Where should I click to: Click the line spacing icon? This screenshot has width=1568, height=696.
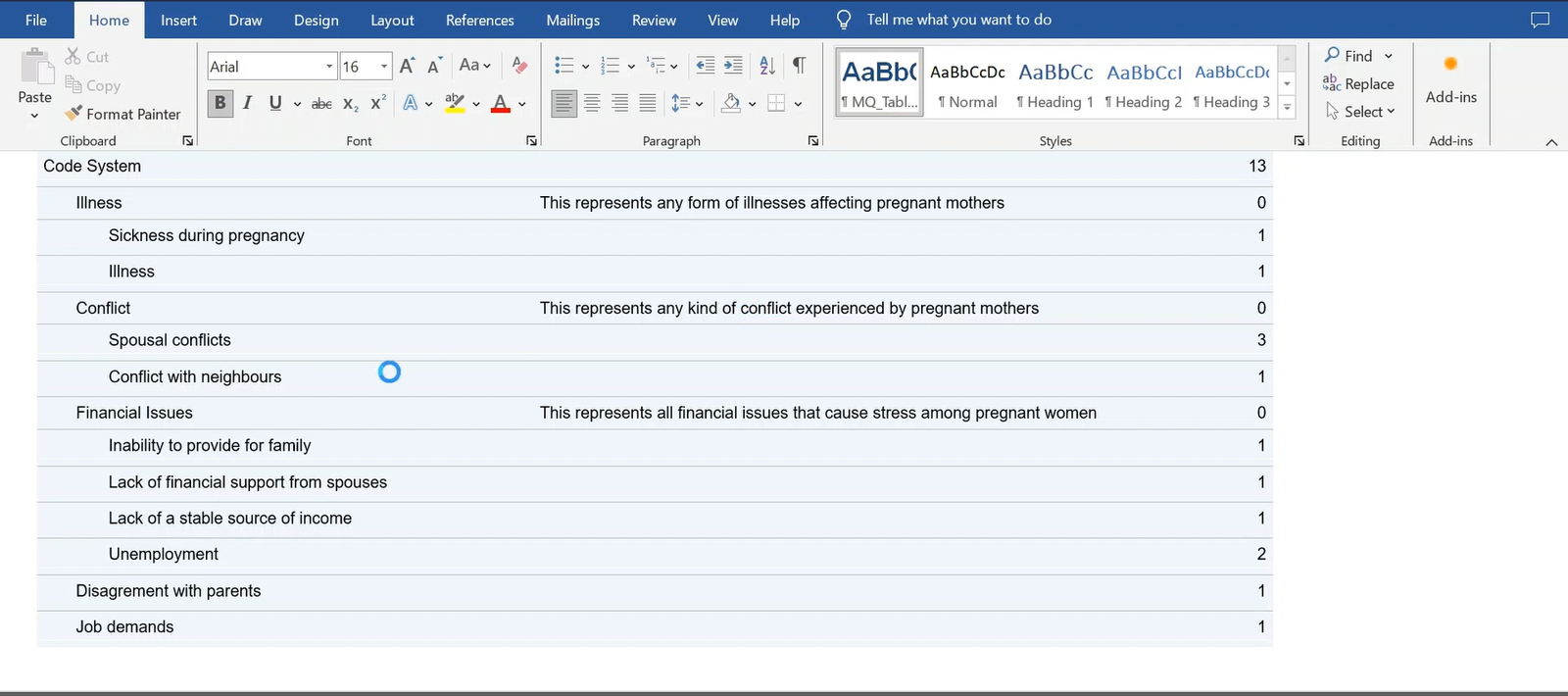(x=681, y=103)
